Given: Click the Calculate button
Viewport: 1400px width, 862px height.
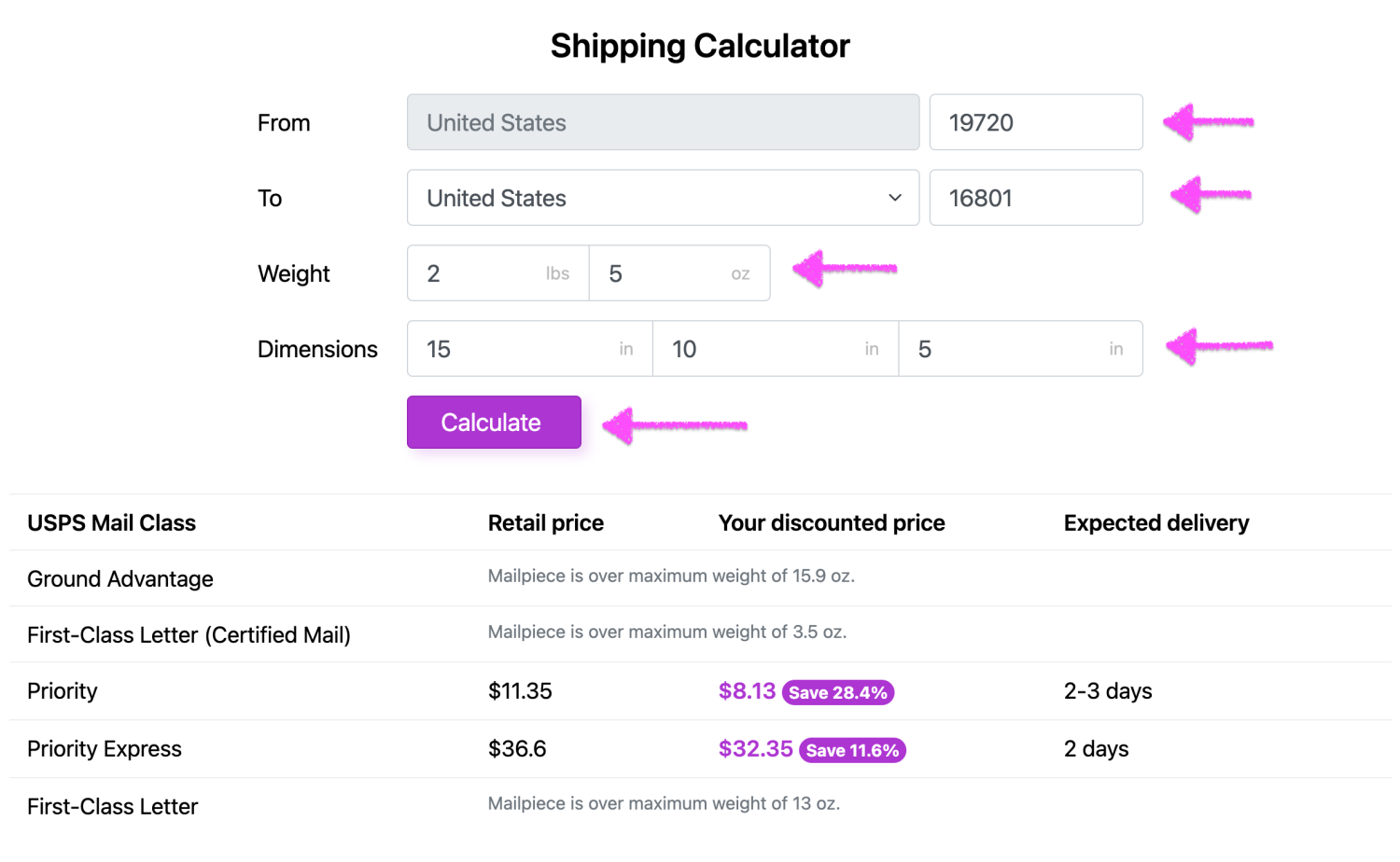Looking at the screenshot, I should coord(494,422).
